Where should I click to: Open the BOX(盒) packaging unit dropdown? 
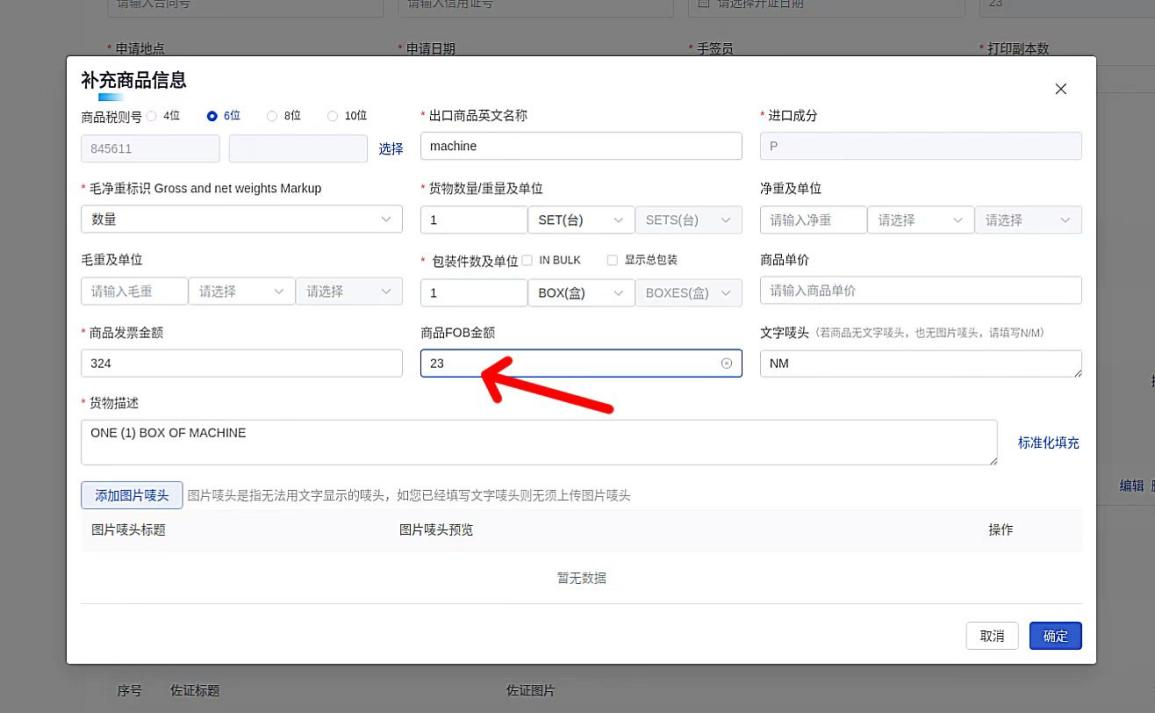(581, 293)
